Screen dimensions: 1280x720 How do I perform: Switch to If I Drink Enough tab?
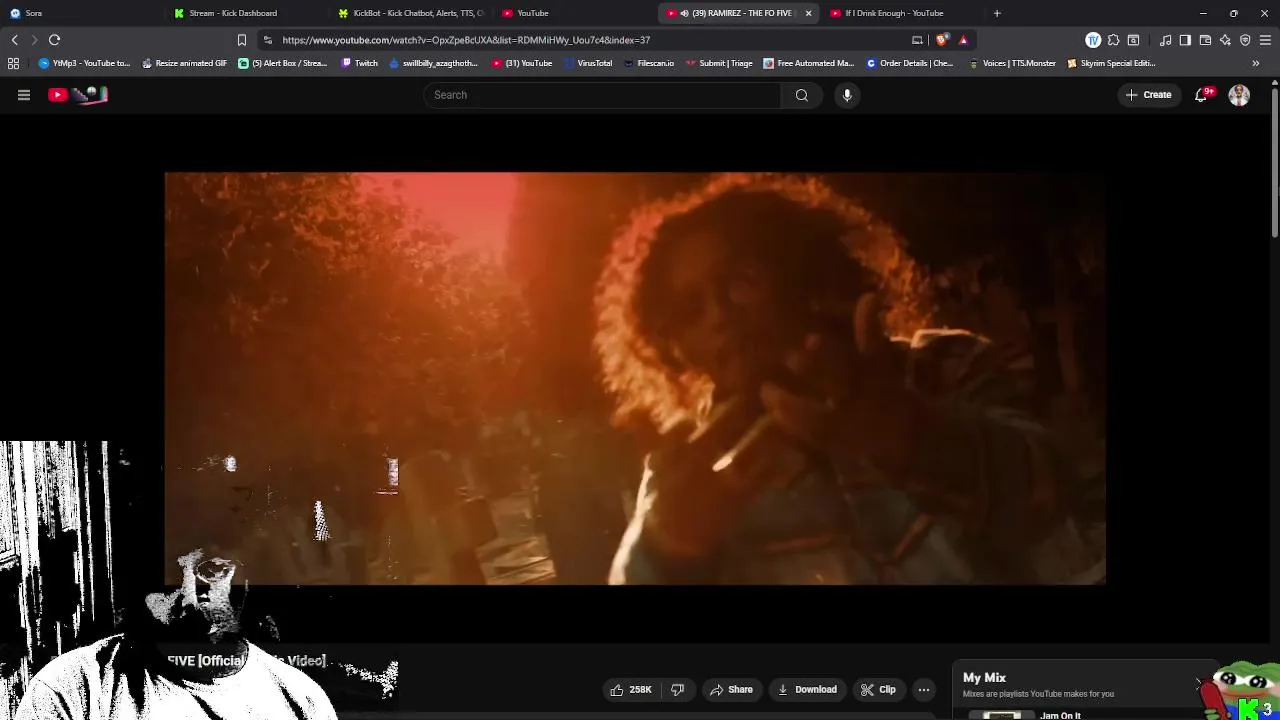(904, 13)
